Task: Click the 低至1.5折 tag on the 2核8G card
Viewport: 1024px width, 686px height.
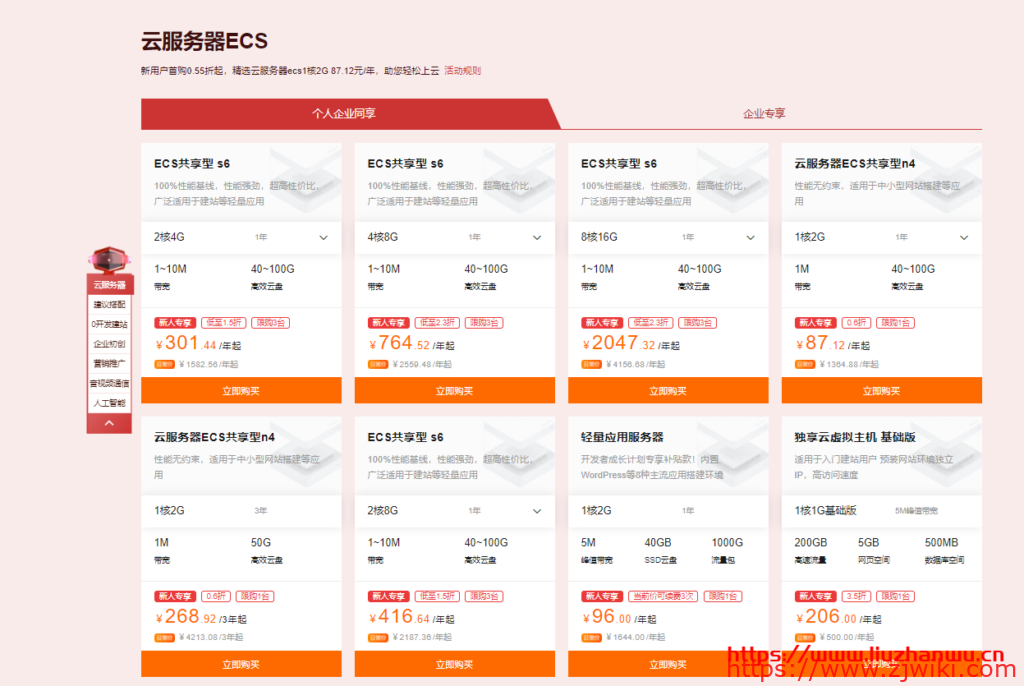Action: [x=438, y=596]
